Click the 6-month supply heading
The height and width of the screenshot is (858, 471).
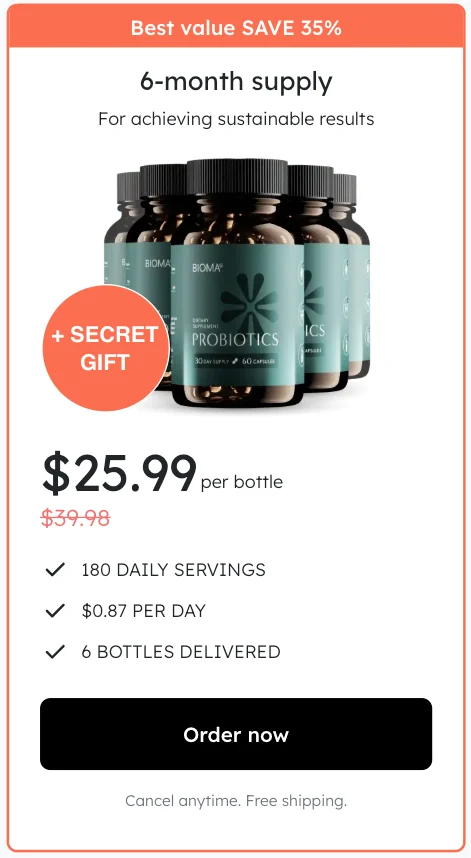coord(236,83)
